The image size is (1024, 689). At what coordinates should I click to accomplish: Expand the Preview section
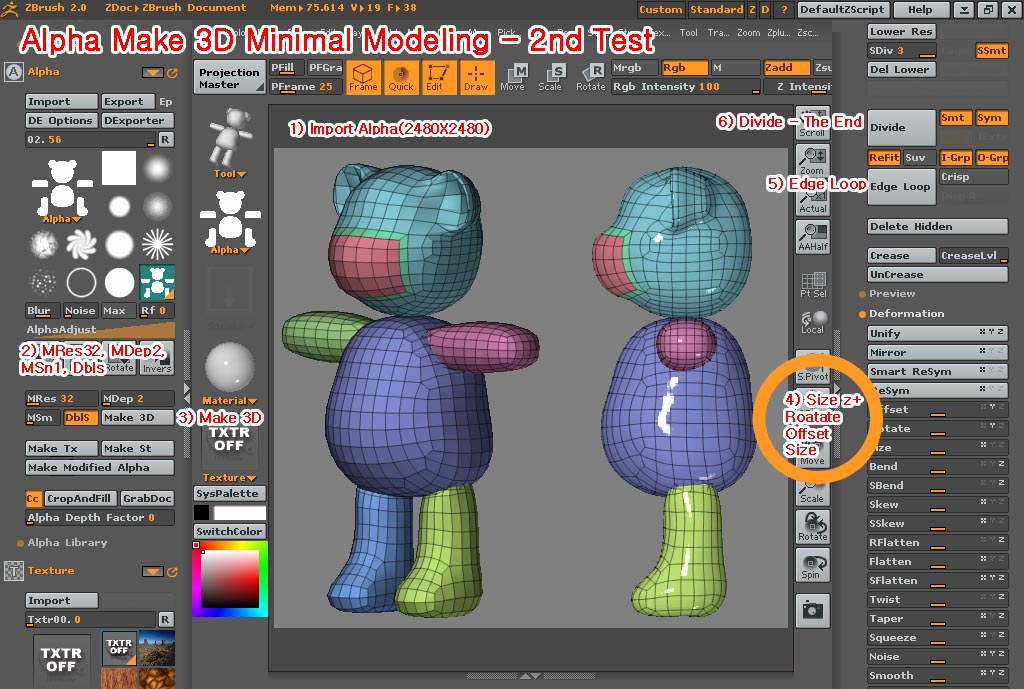point(891,294)
